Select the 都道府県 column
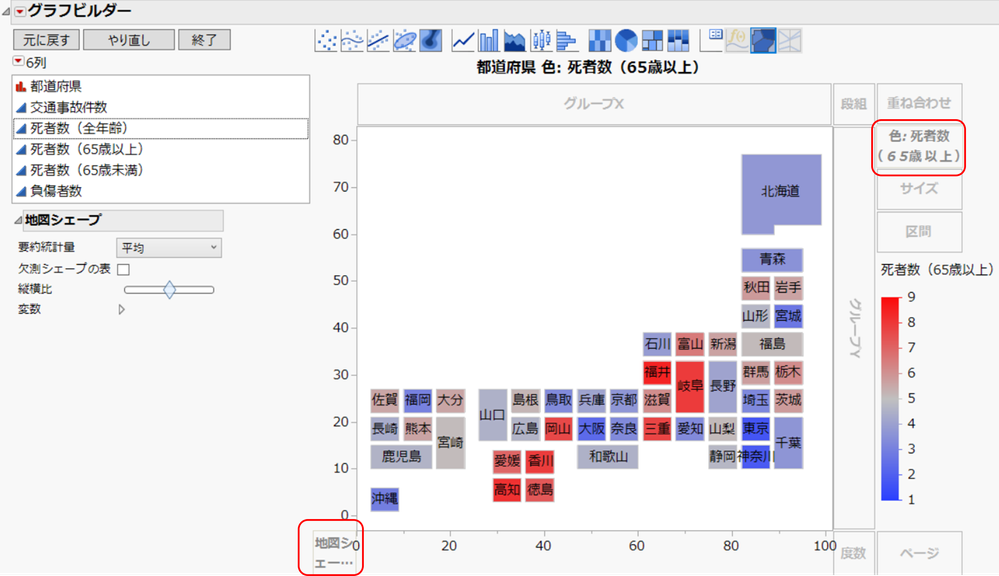999x576 pixels. tap(161, 87)
